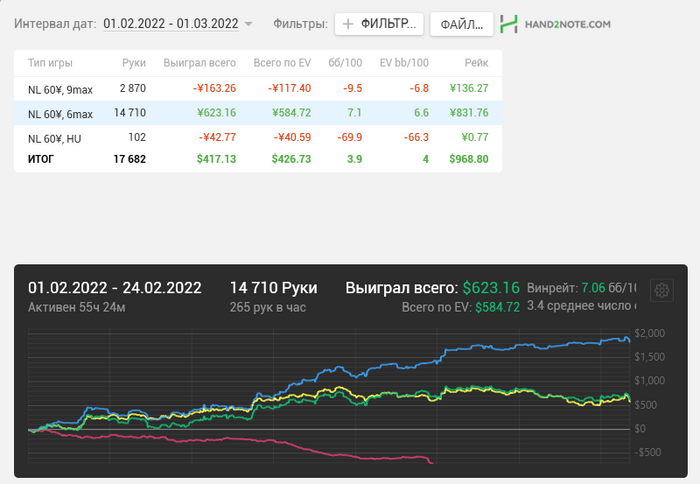This screenshot has height=484, width=700.
Task: Expand the date interval dropdown arrow
Action: pos(249,24)
